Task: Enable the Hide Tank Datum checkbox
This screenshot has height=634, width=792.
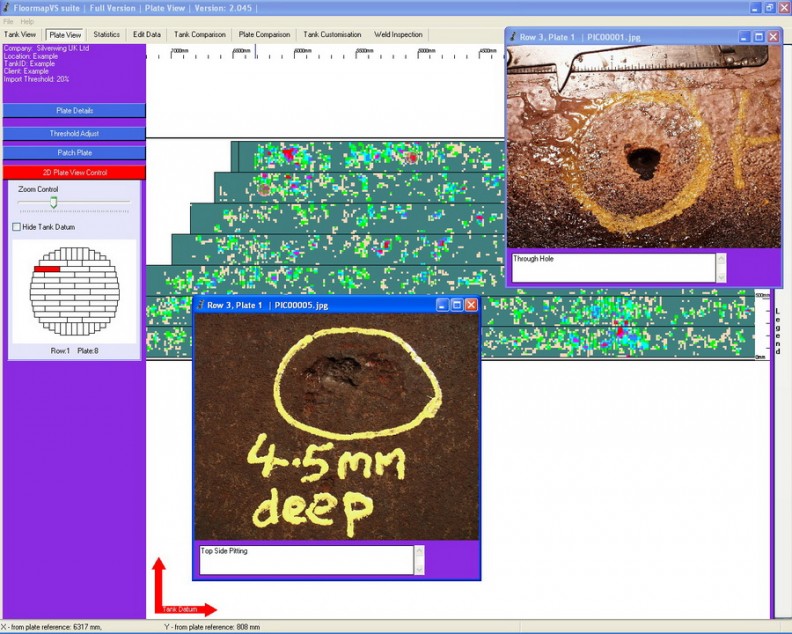Action: [16, 227]
